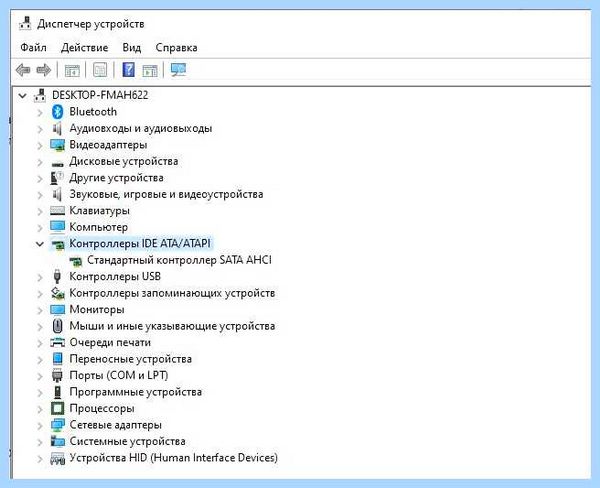This screenshot has width=600, height=488.
Task: Click the Back arrow toolbar button
Action: 23,70
